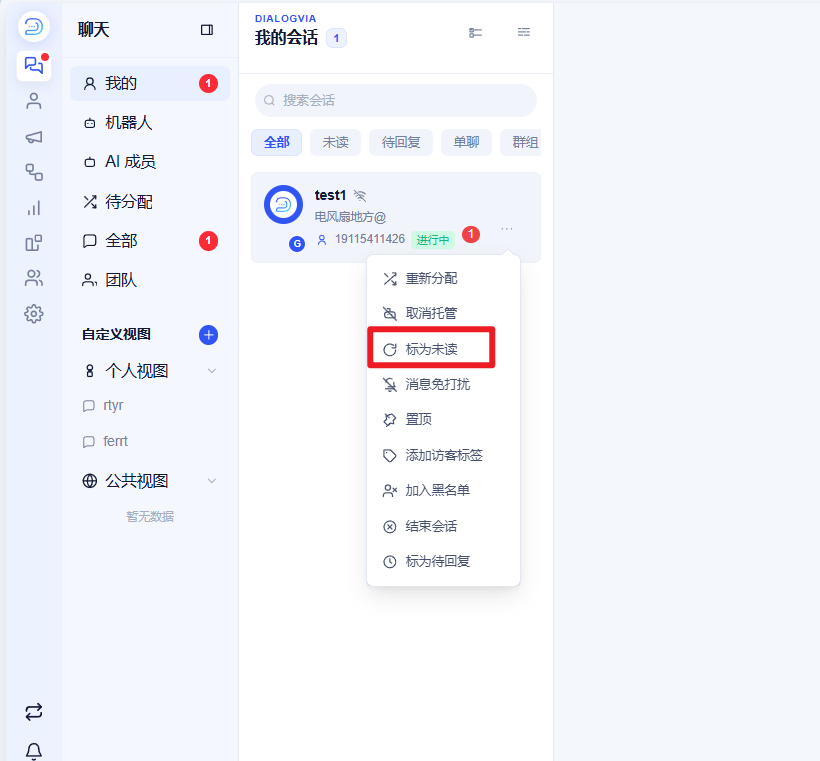Select the 群组 filter tab
820x761 pixels.
[523, 142]
